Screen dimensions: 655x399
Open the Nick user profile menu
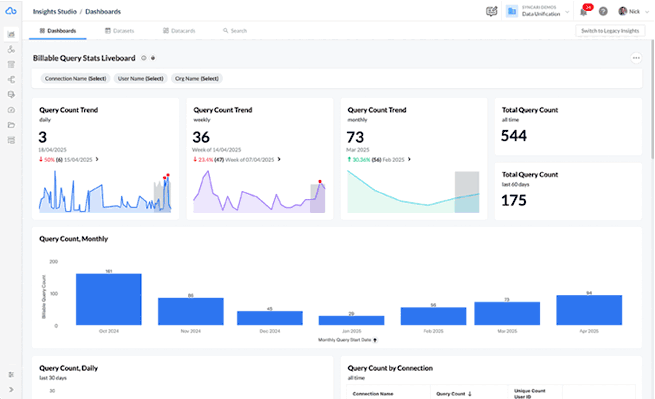(634, 11)
